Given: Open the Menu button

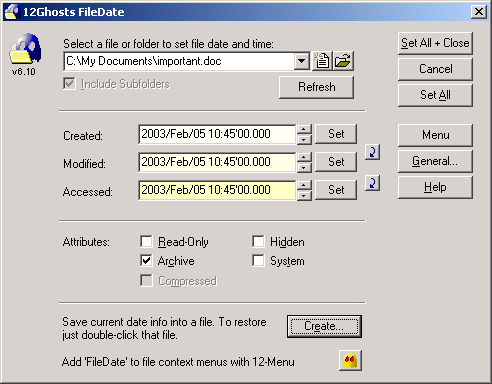Looking at the screenshot, I should tap(435, 135).
